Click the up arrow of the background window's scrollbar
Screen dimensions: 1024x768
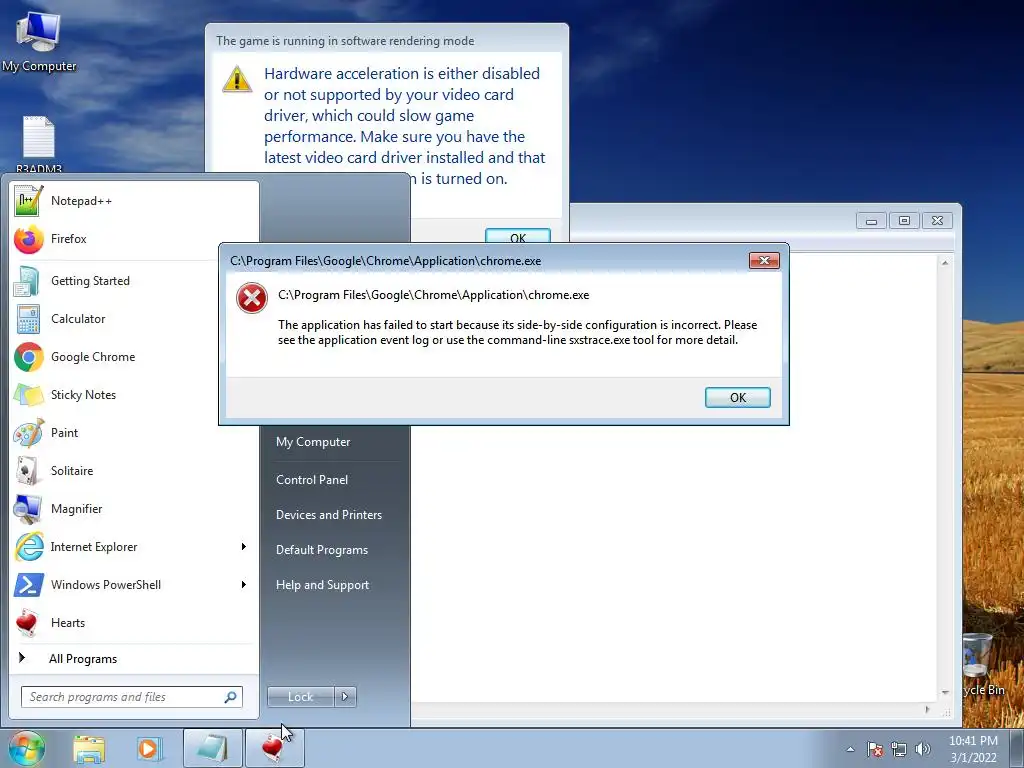click(x=945, y=263)
